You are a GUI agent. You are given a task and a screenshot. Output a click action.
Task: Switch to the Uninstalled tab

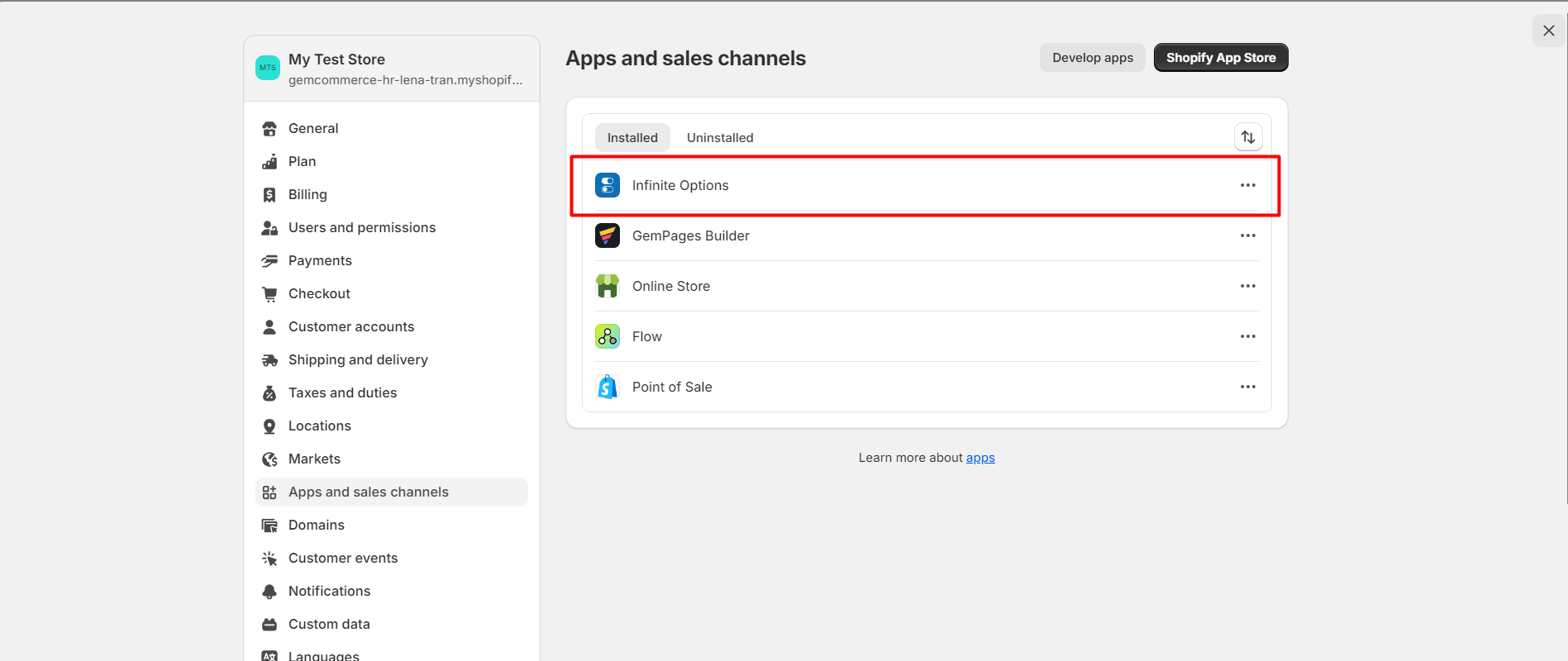tap(720, 138)
